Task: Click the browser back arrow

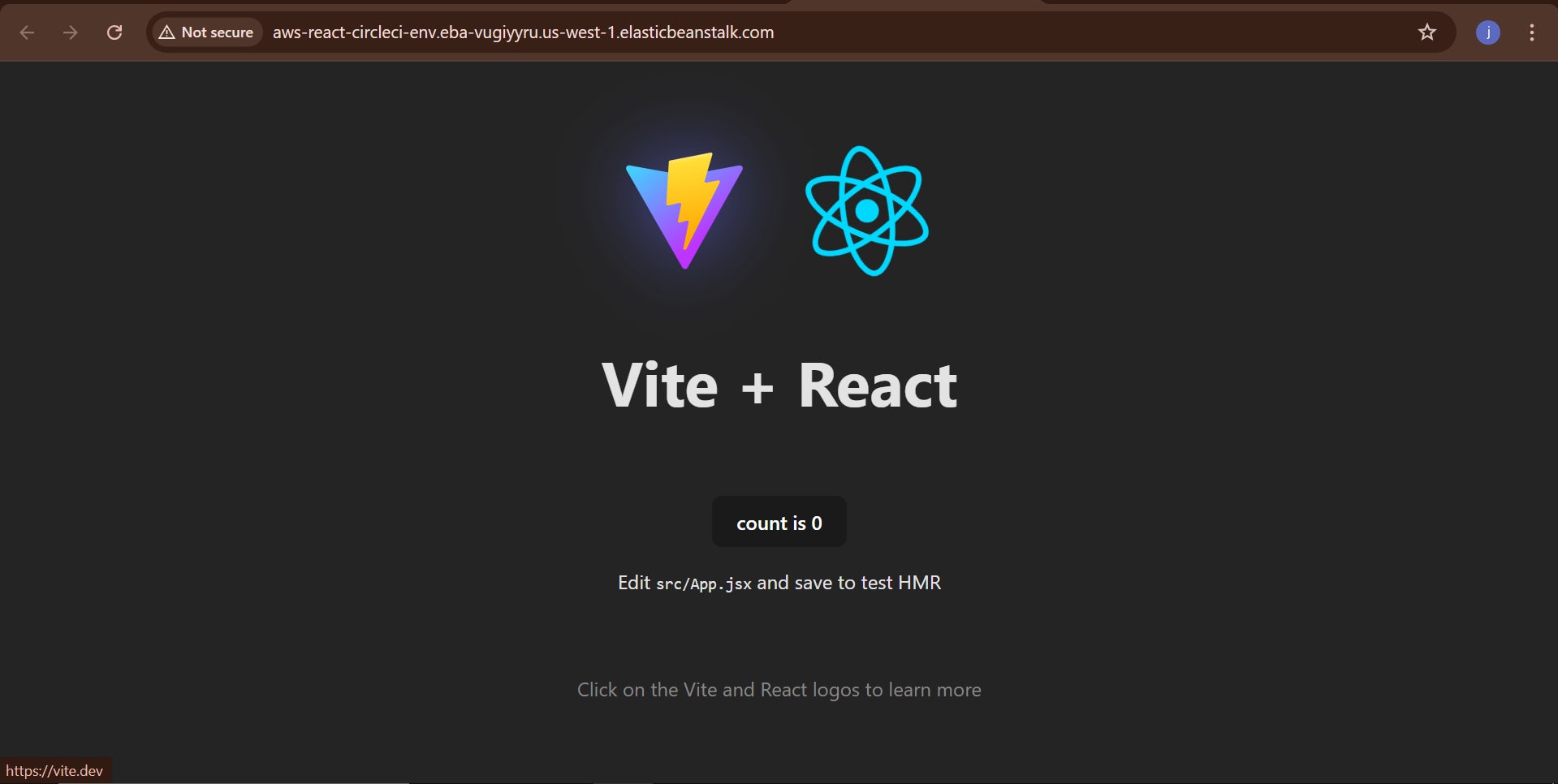Action: click(28, 32)
